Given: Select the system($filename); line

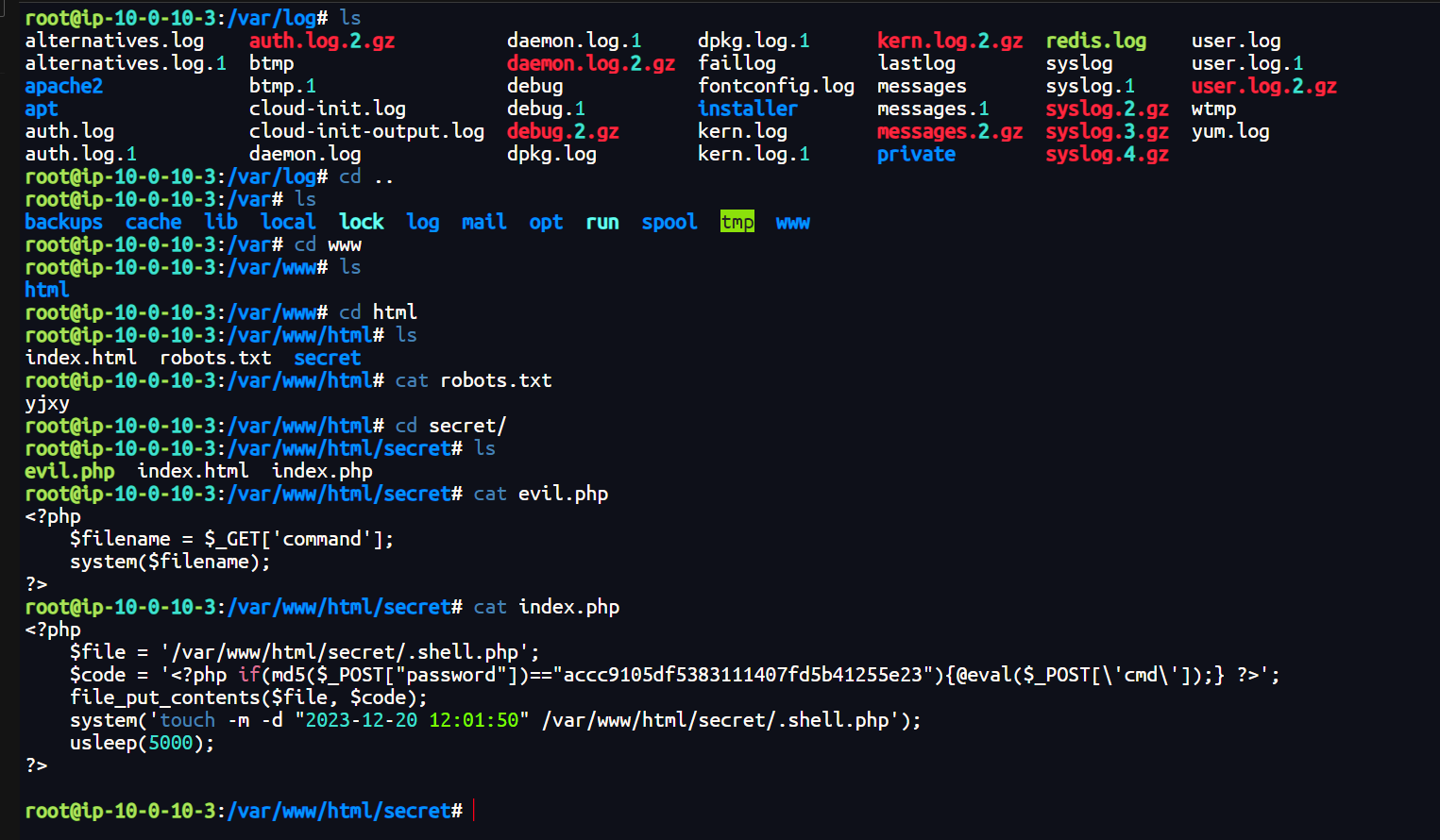Looking at the screenshot, I should click(x=170, y=562).
